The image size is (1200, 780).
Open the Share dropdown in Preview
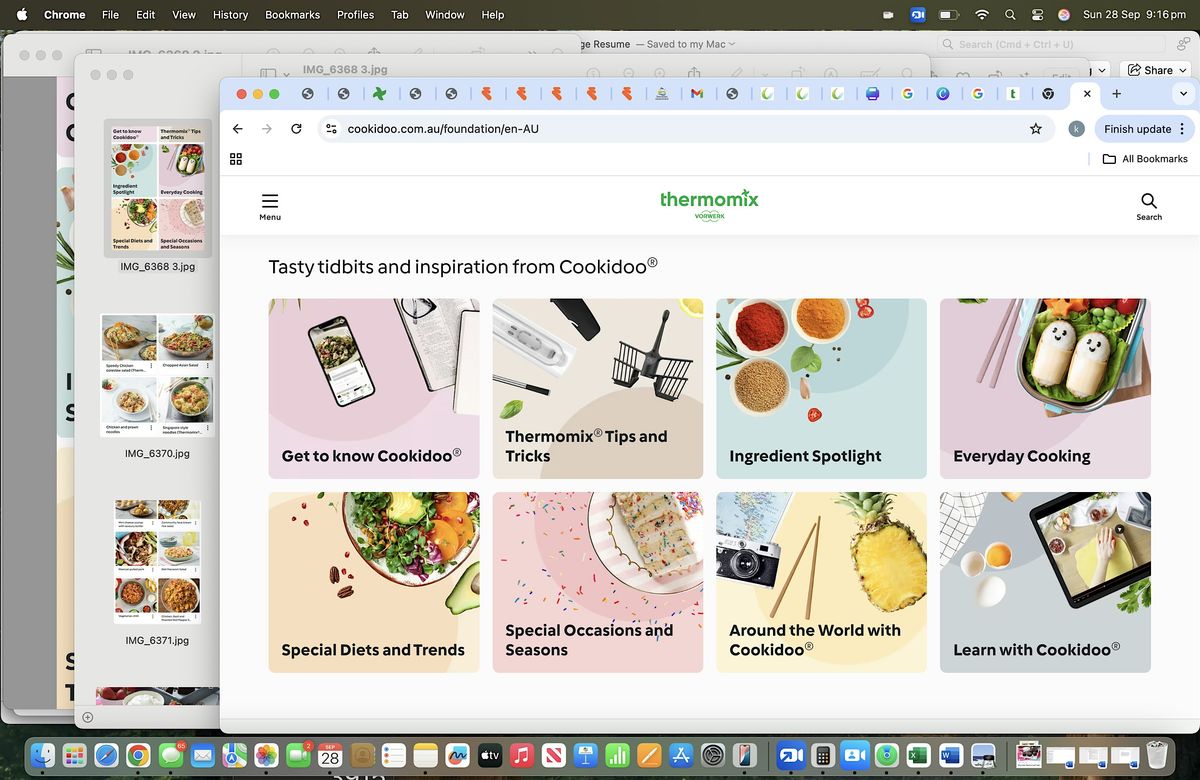coord(1157,70)
